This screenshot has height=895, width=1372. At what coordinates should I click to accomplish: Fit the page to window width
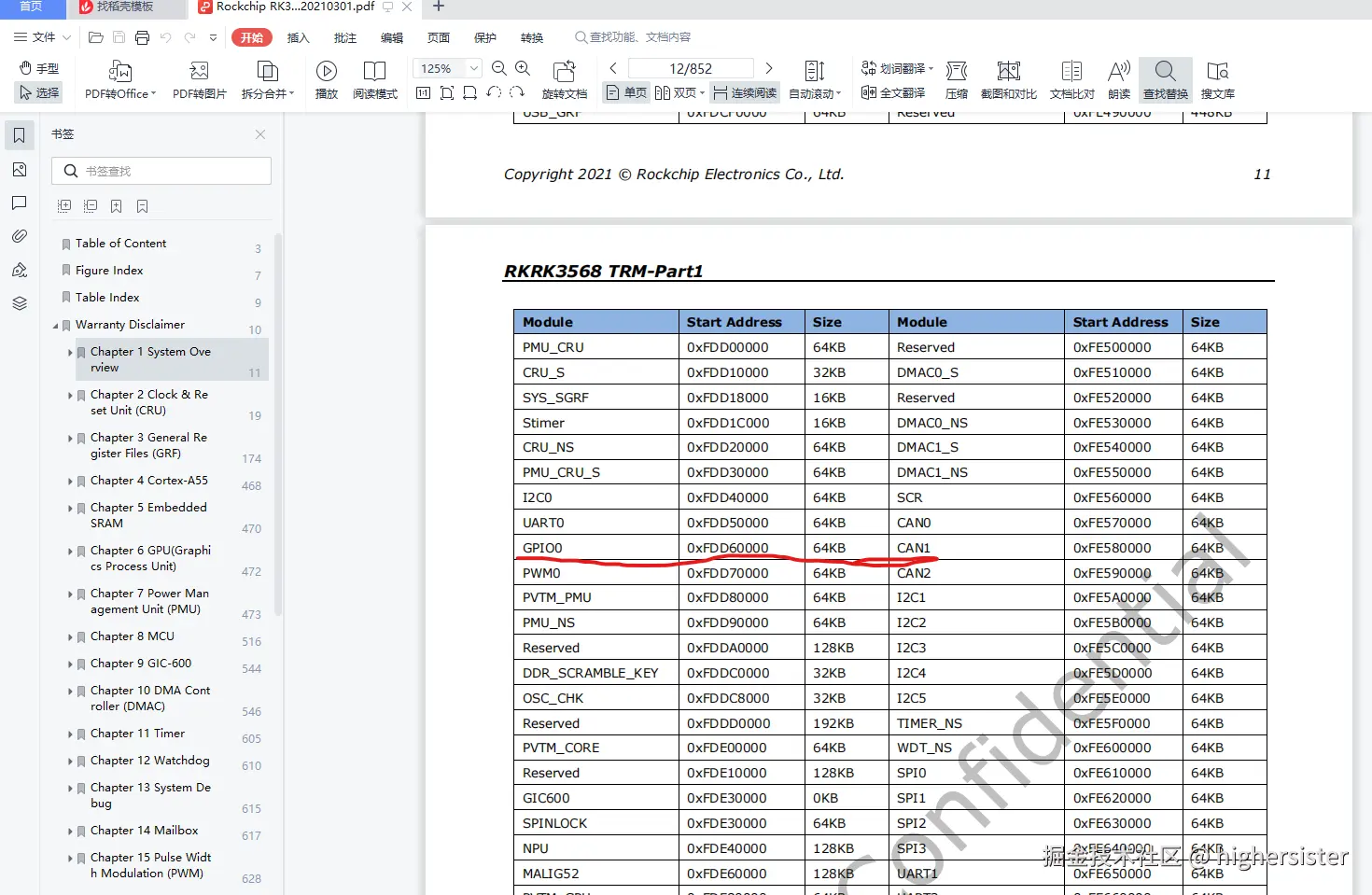pyautogui.click(x=469, y=92)
